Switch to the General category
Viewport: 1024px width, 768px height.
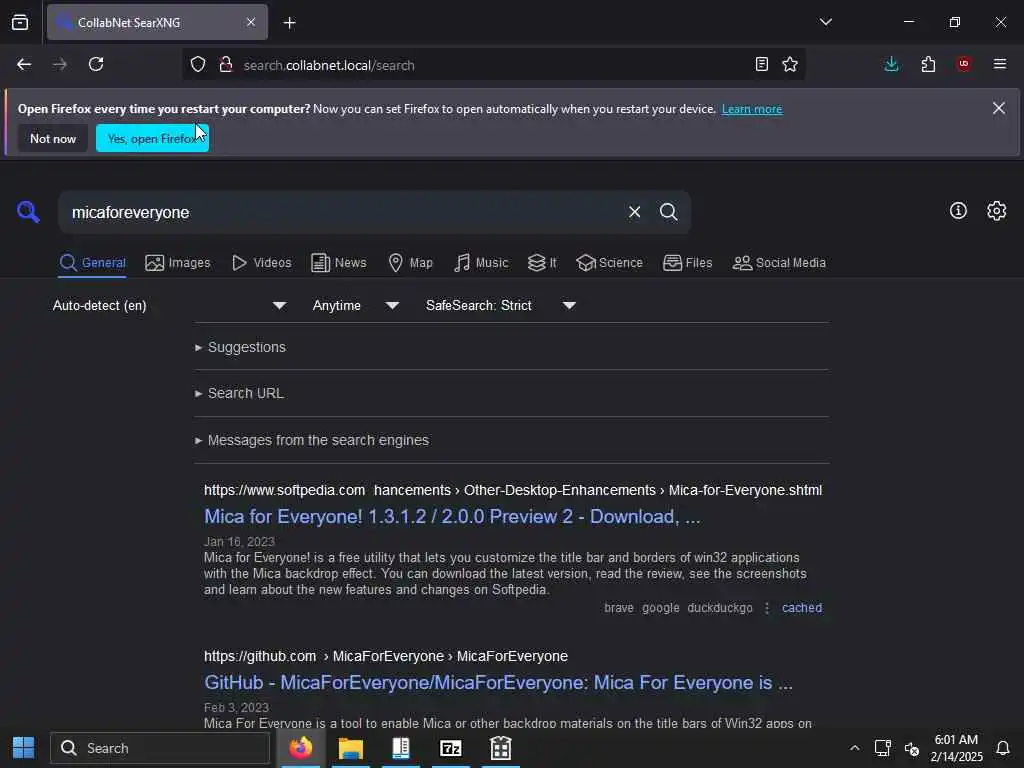coord(92,263)
